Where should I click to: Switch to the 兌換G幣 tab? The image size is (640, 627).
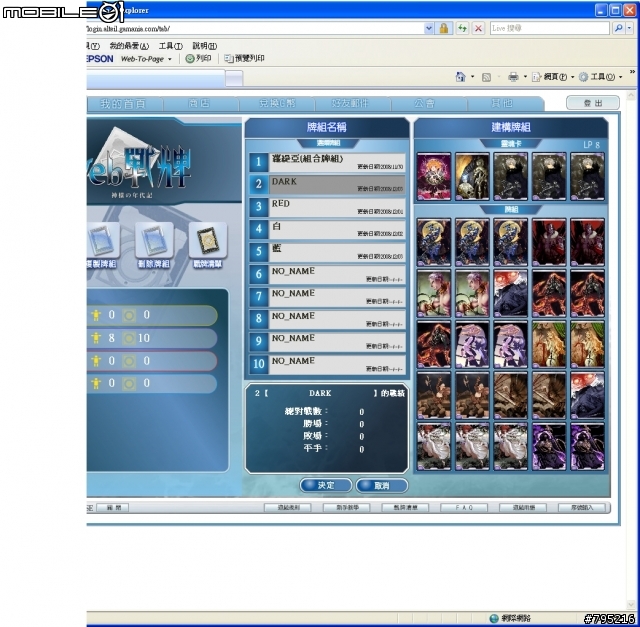tap(277, 104)
